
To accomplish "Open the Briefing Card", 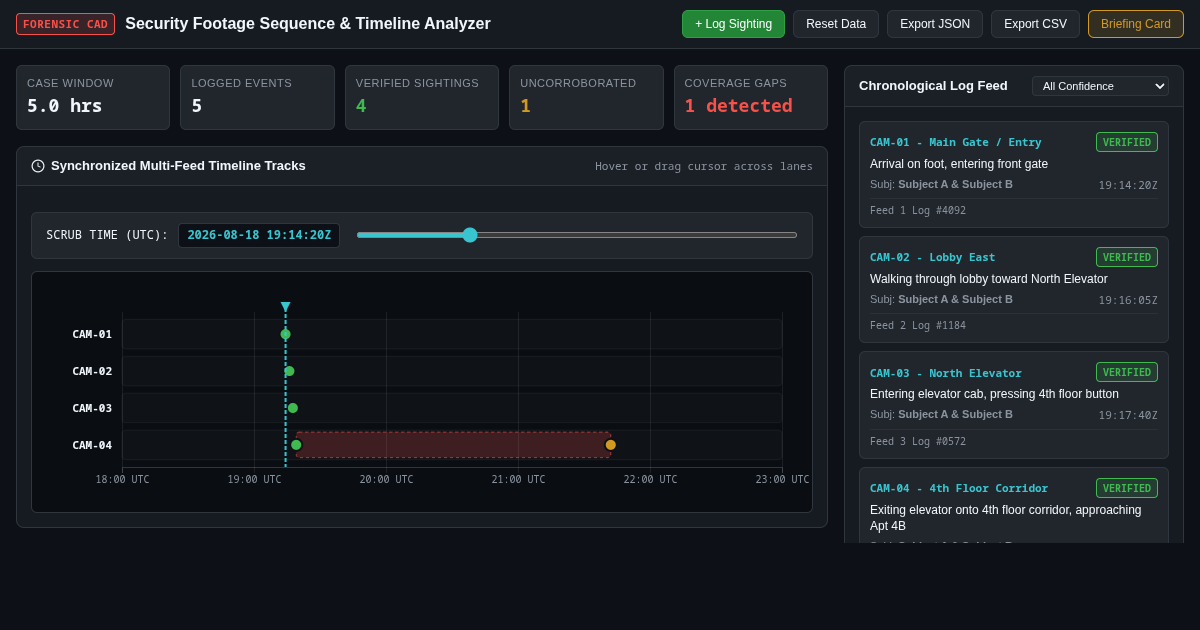I will (1136, 24).
